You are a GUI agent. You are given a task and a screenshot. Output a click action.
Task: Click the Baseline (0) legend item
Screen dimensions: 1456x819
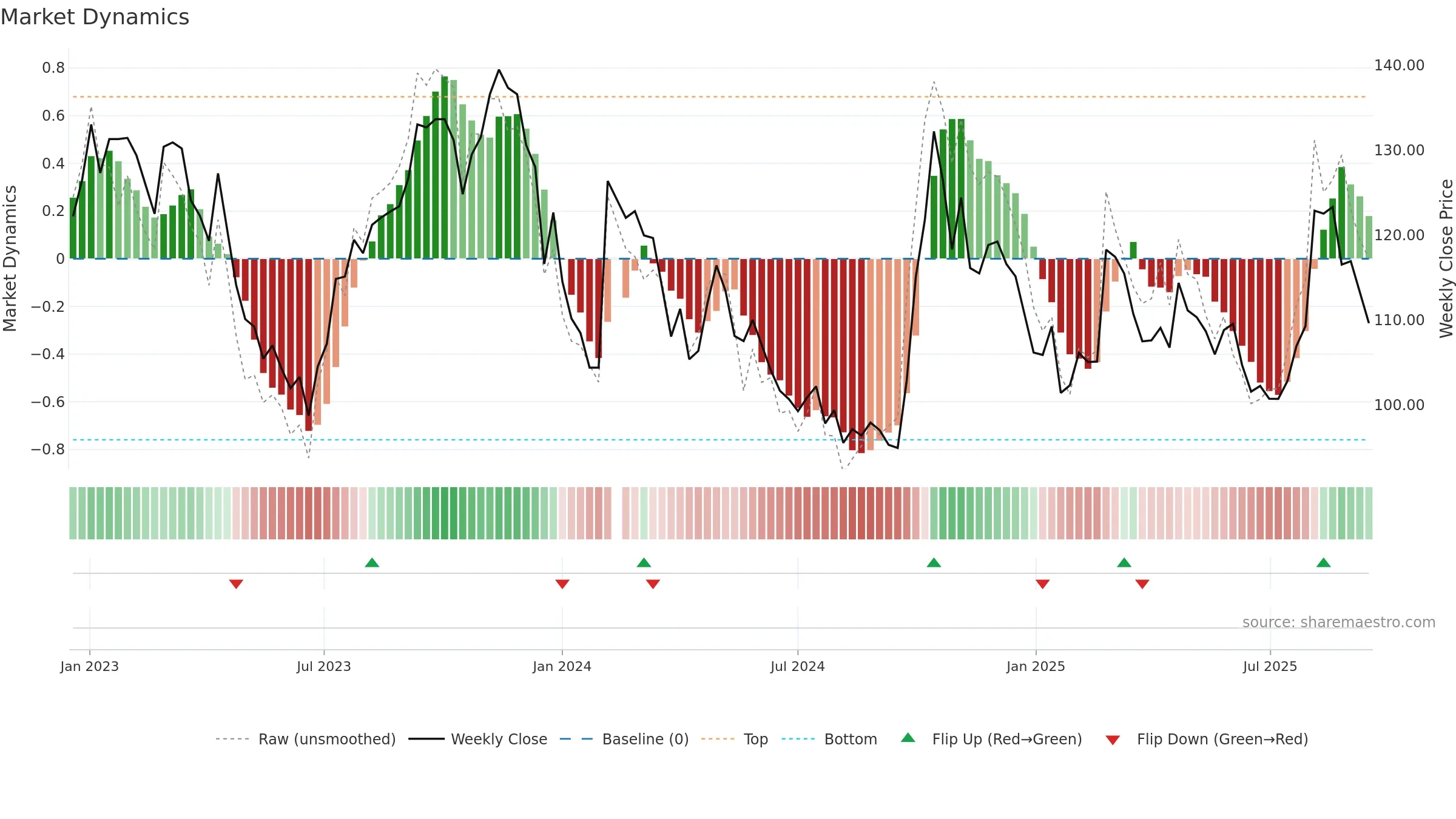624,739
